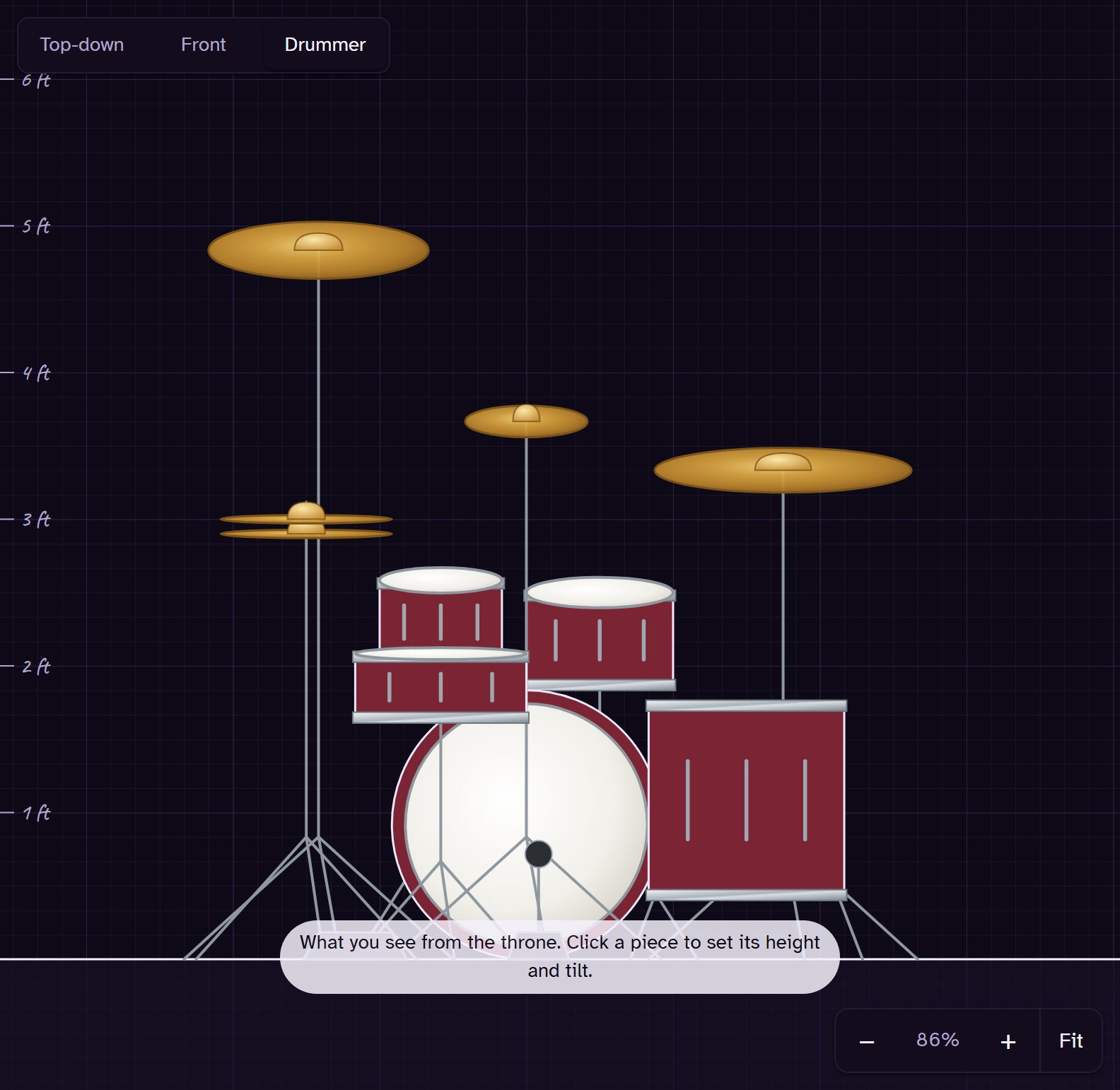
Task: Switch to the Top-down view tab
Action: [82, 45]
